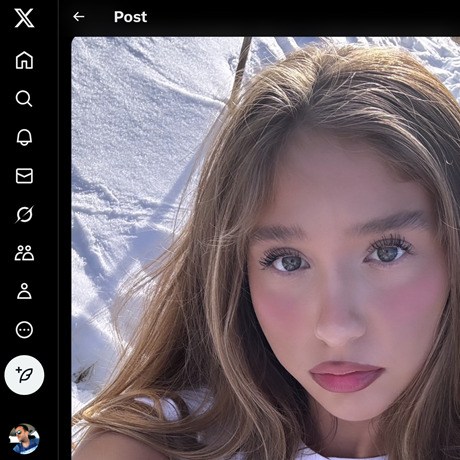Click the snowy background of the photo
The width and height of the screenshot is (460, 460).
[x=140, y=133]
